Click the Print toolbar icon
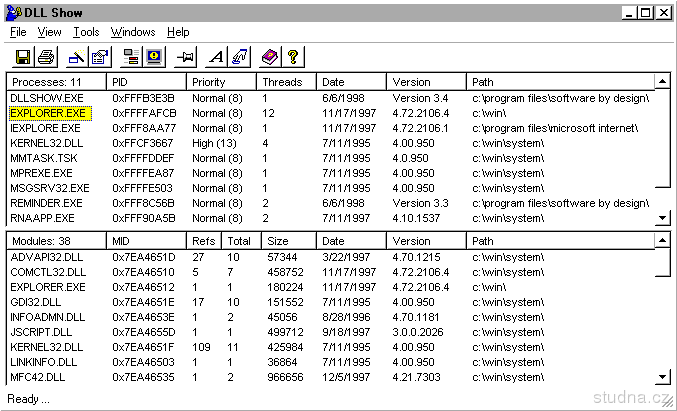 click(x=46, y=56)
